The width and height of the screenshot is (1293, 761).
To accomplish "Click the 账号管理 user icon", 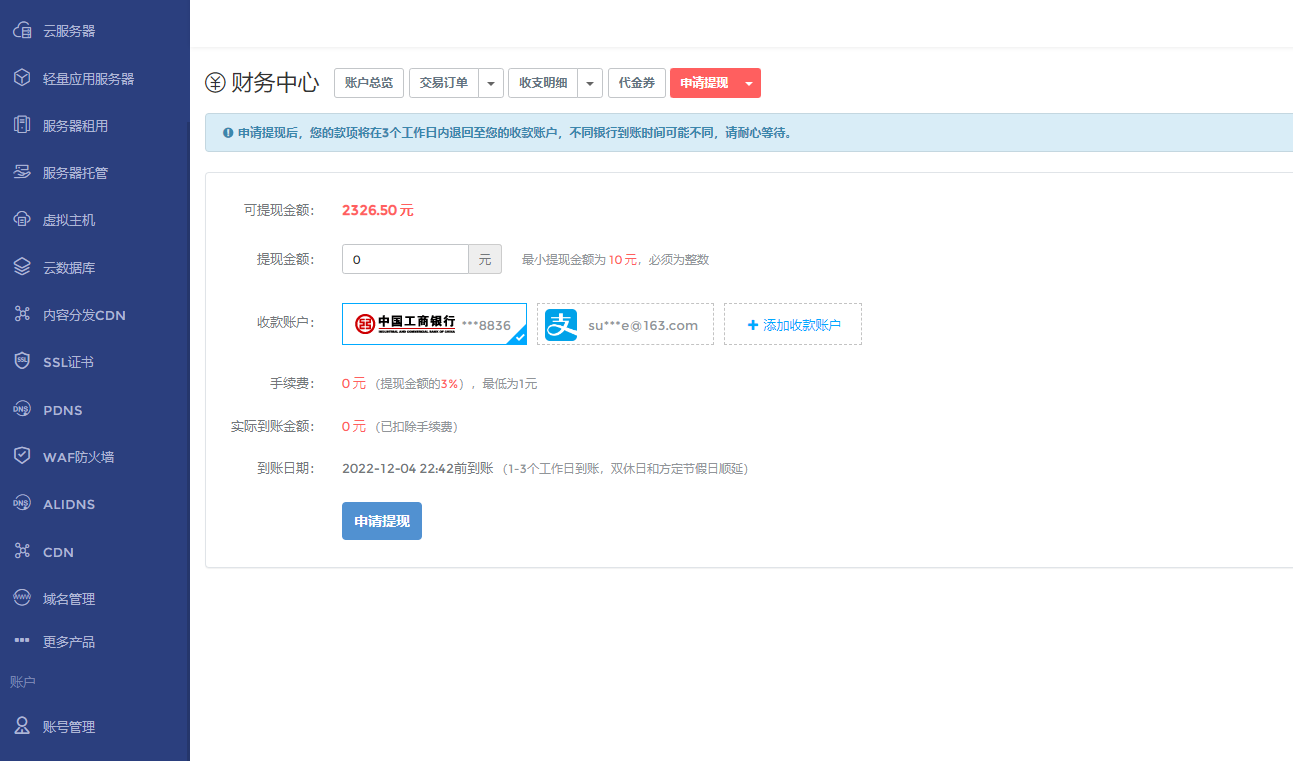I will pos(21,727).
